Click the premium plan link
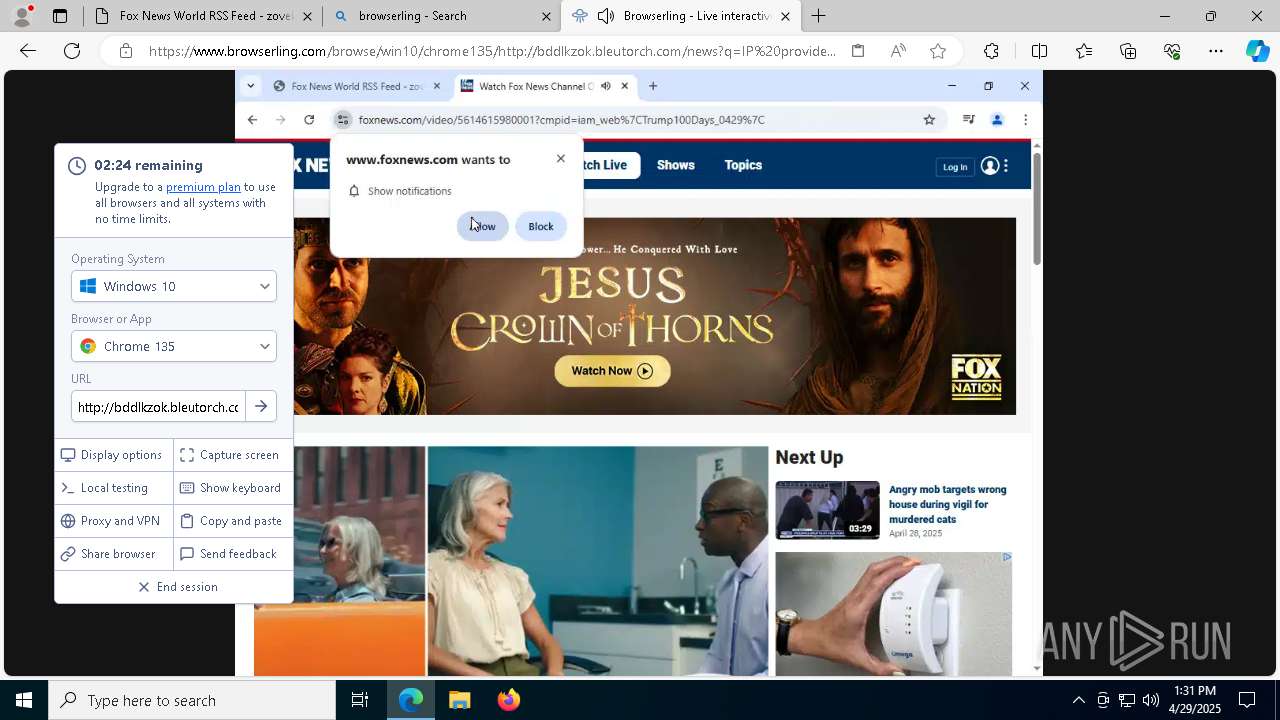This screenshot has height=720, width=1280. point(203,187)
